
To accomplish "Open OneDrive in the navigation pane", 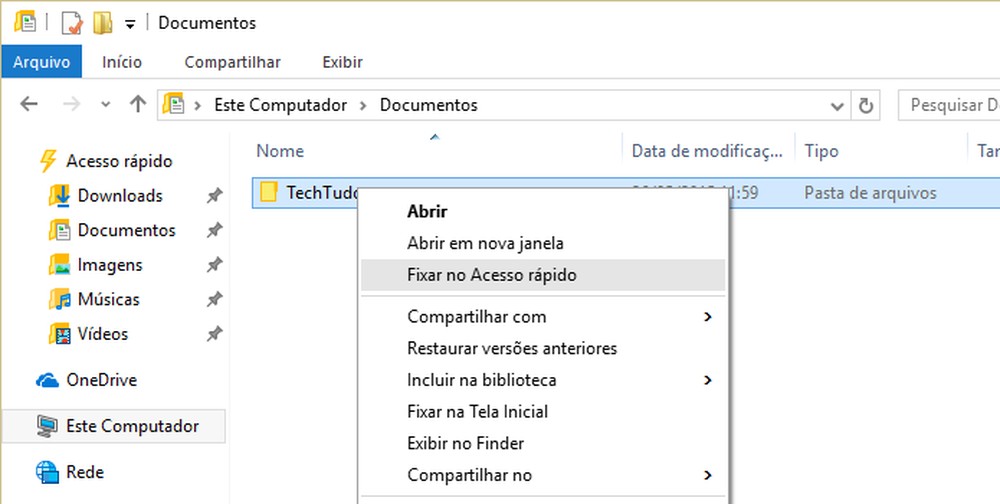I will click(101, 380).
